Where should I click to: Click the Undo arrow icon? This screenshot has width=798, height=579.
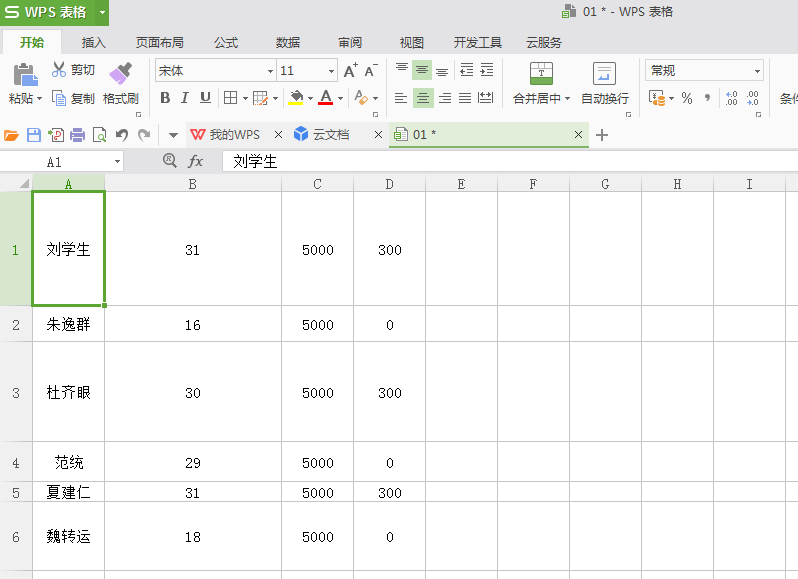pos(122,135)
